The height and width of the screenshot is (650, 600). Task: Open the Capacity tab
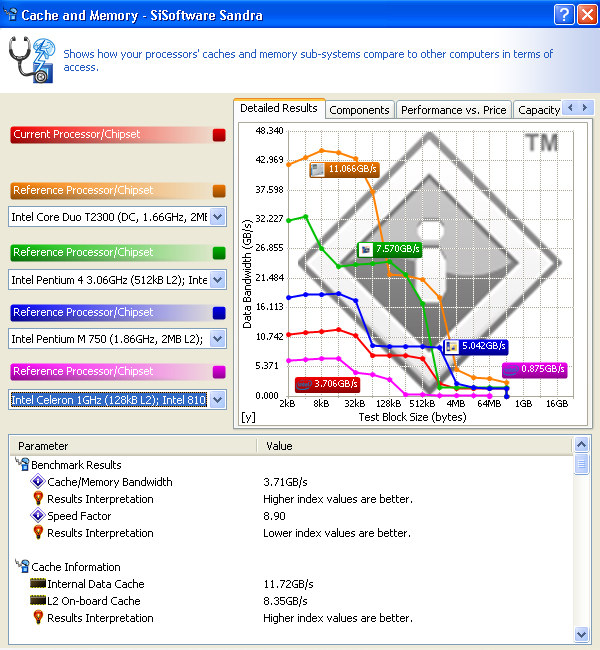coord(538,110)
